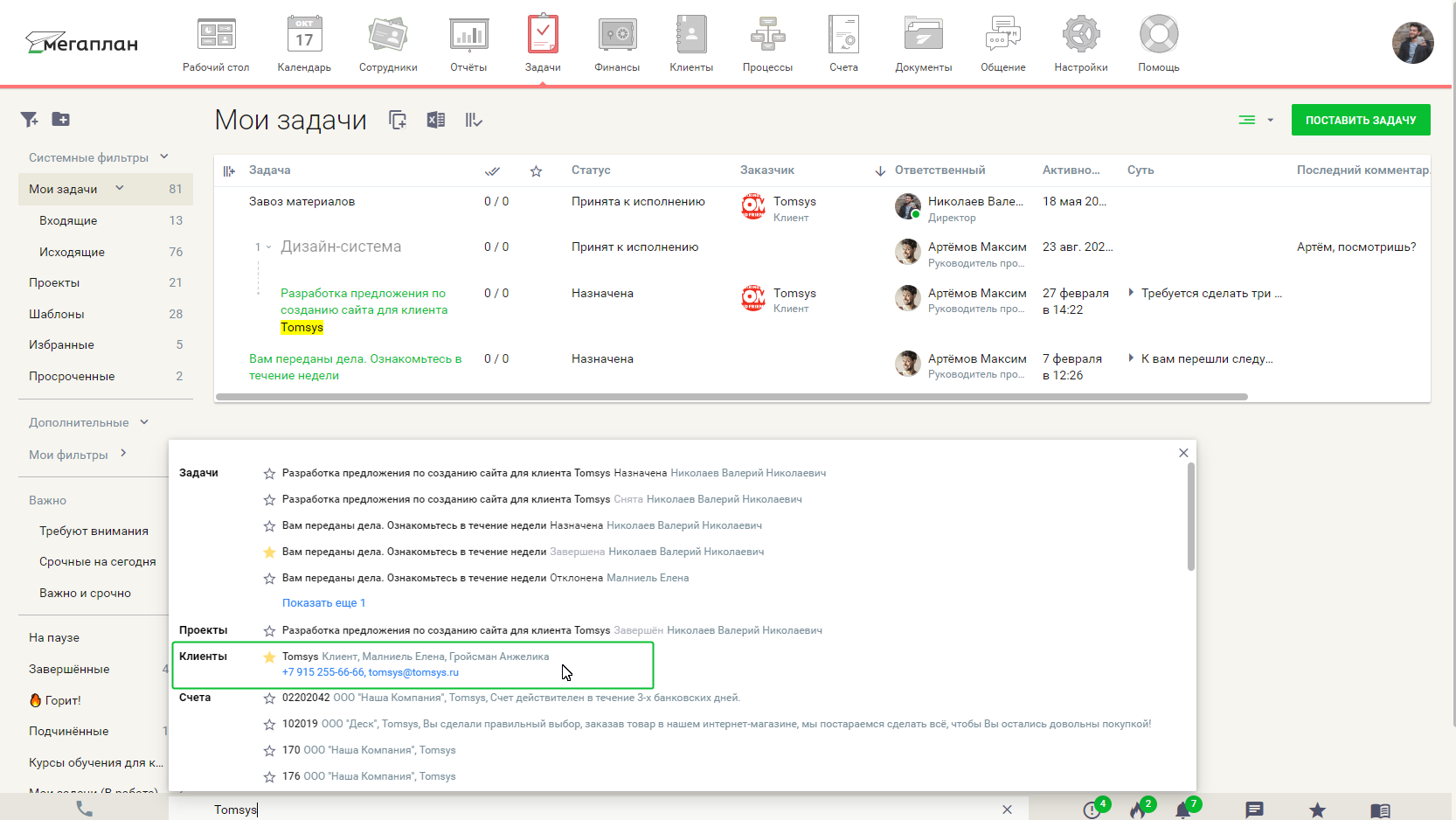Screen dimensions: 1456x820
Task: Star invoice 102019 result
Action: [269, 725]
